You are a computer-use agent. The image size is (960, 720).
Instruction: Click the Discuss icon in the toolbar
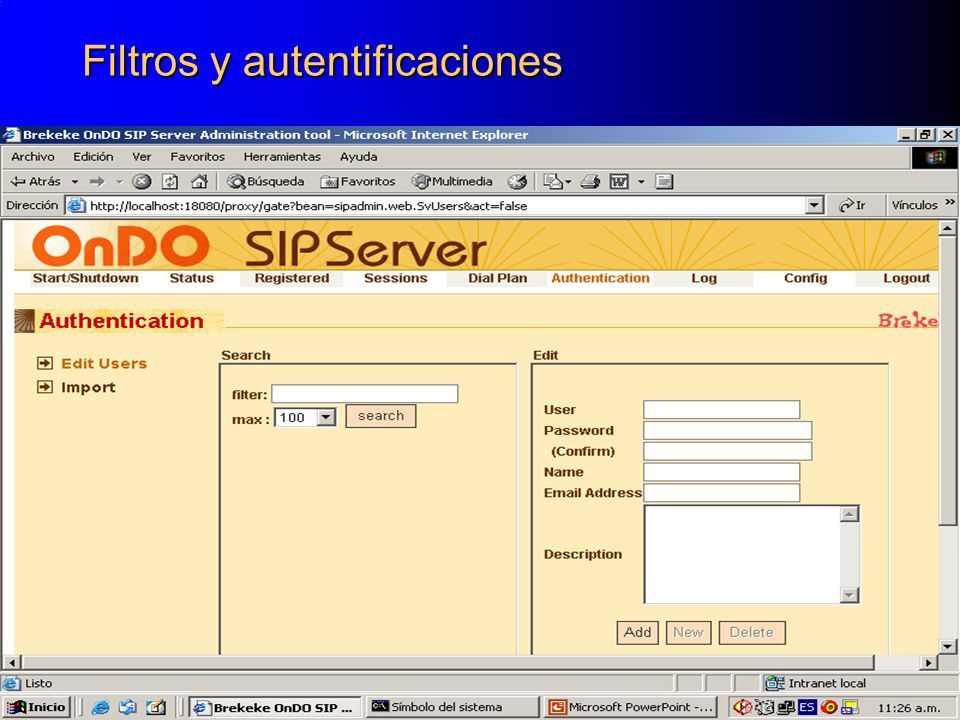pos(664,181)
